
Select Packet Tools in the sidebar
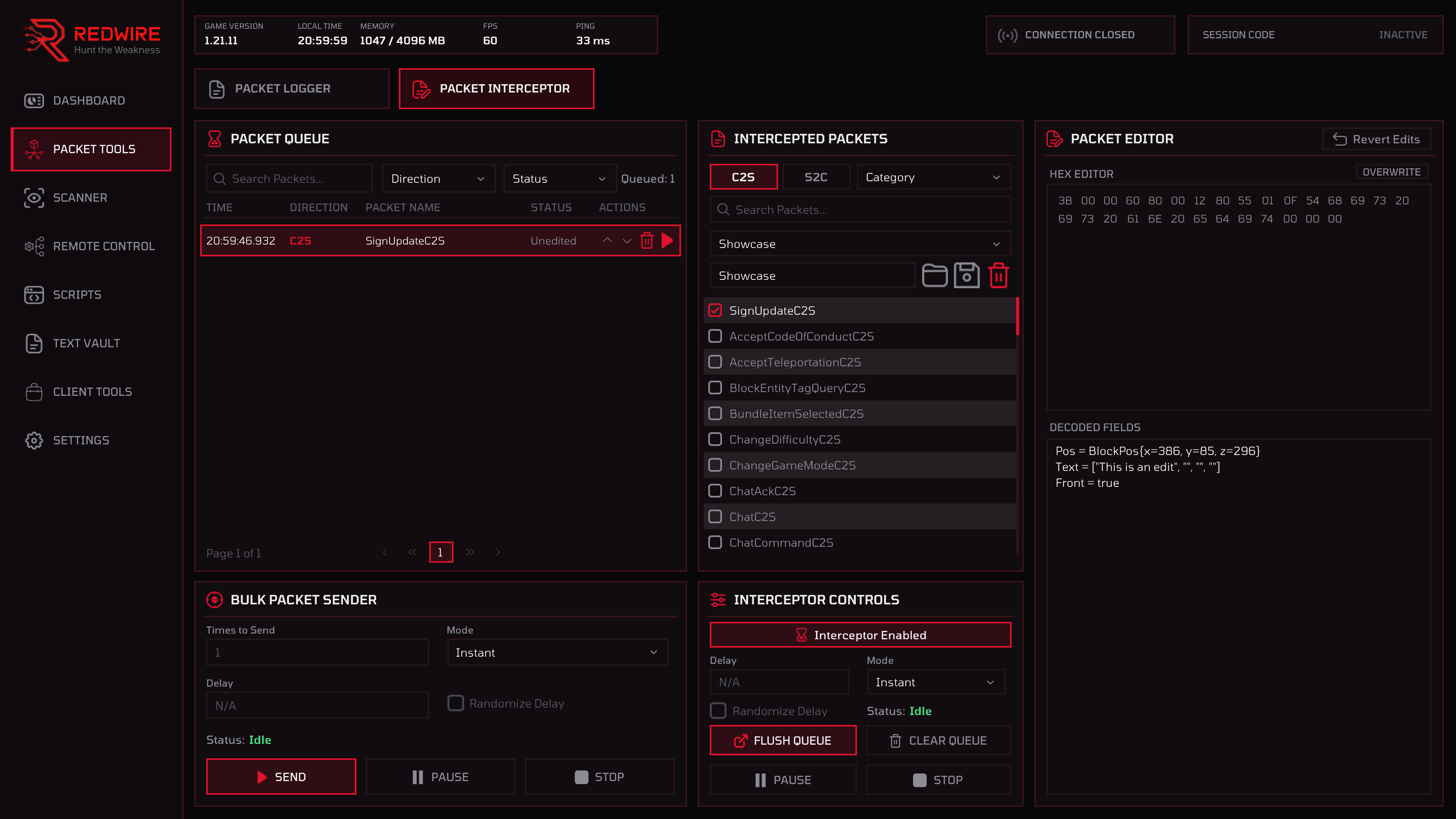click(91, 149)
